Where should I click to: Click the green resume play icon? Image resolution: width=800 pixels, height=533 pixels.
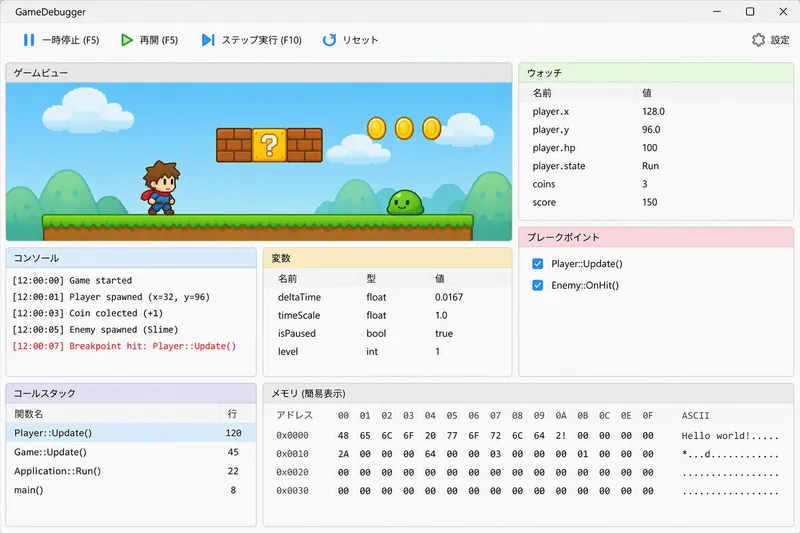(127, 40)
